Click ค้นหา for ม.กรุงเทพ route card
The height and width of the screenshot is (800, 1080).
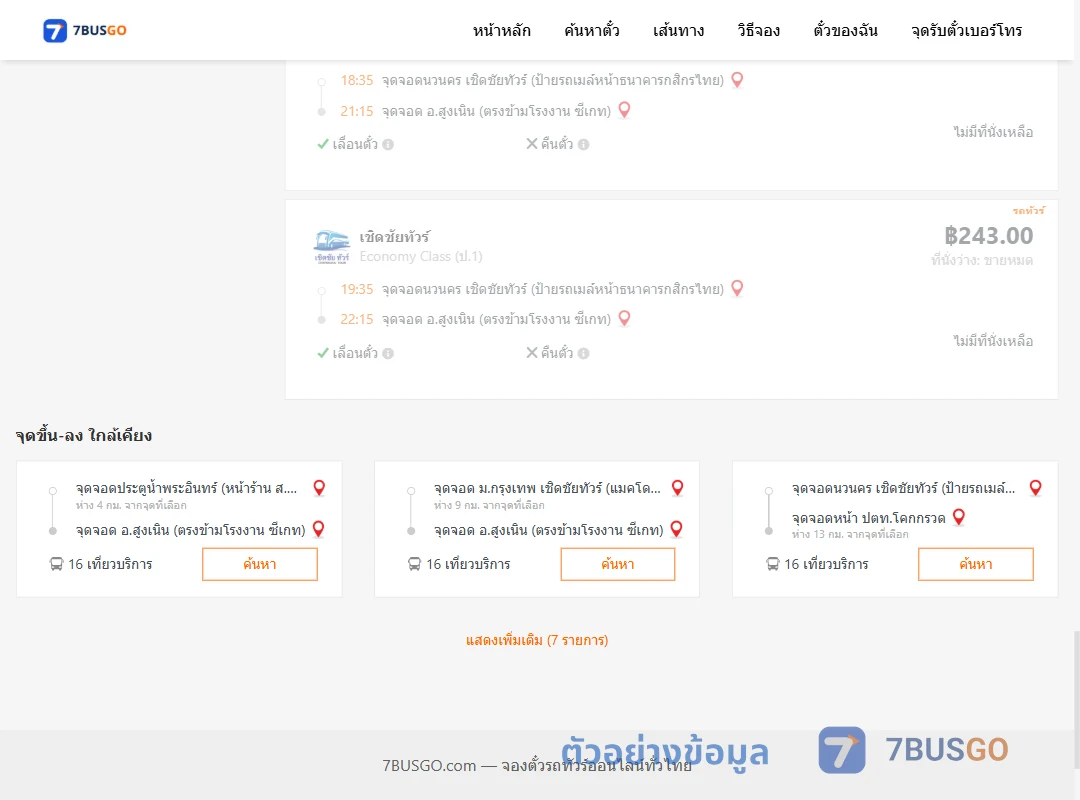(x=618, y=564)
